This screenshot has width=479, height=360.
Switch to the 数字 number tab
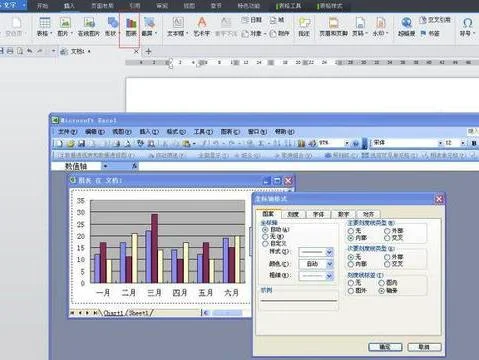pyautogui.click(x=343, y=214)
